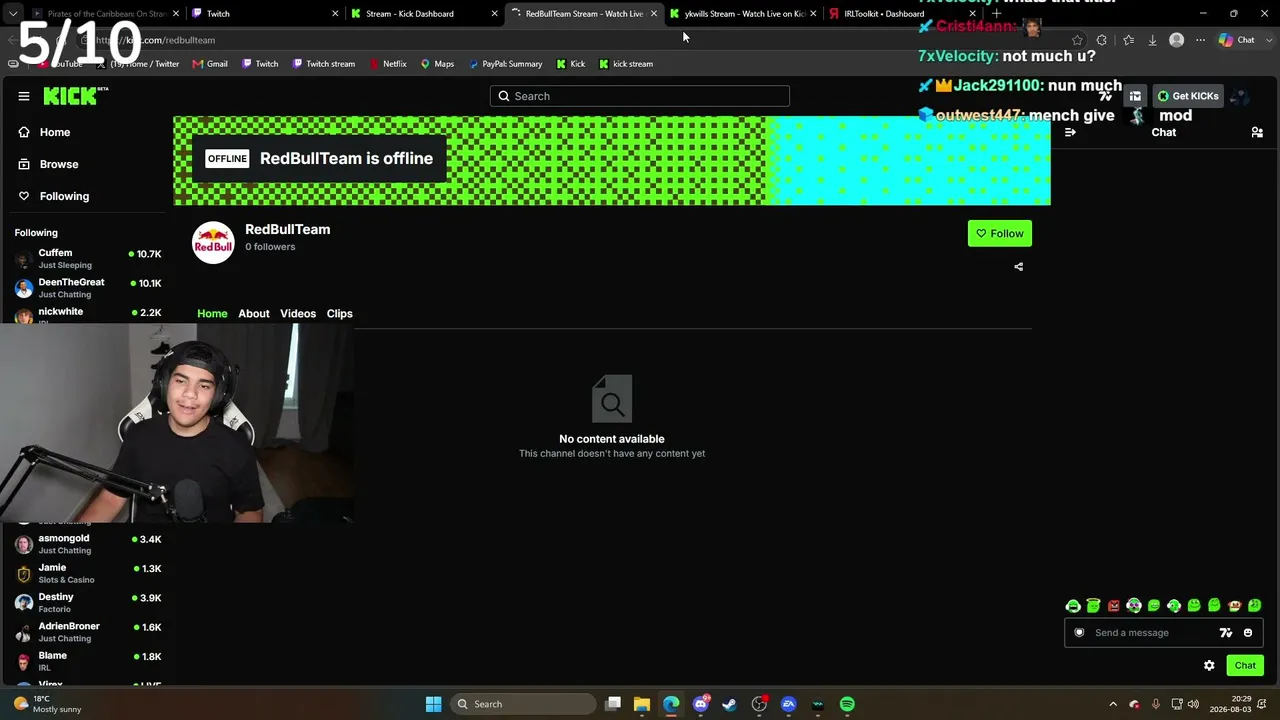Open the Netflix bookmark

coord(387,64)
